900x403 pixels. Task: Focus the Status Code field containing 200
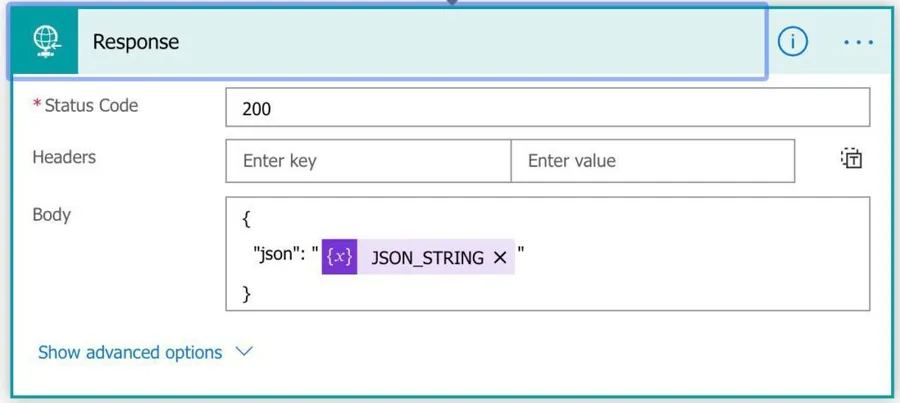(x=547, y=108)
